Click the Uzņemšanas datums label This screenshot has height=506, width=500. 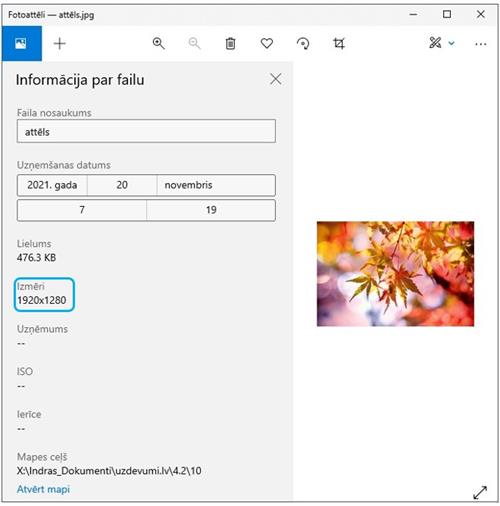(x=64, y=165)
